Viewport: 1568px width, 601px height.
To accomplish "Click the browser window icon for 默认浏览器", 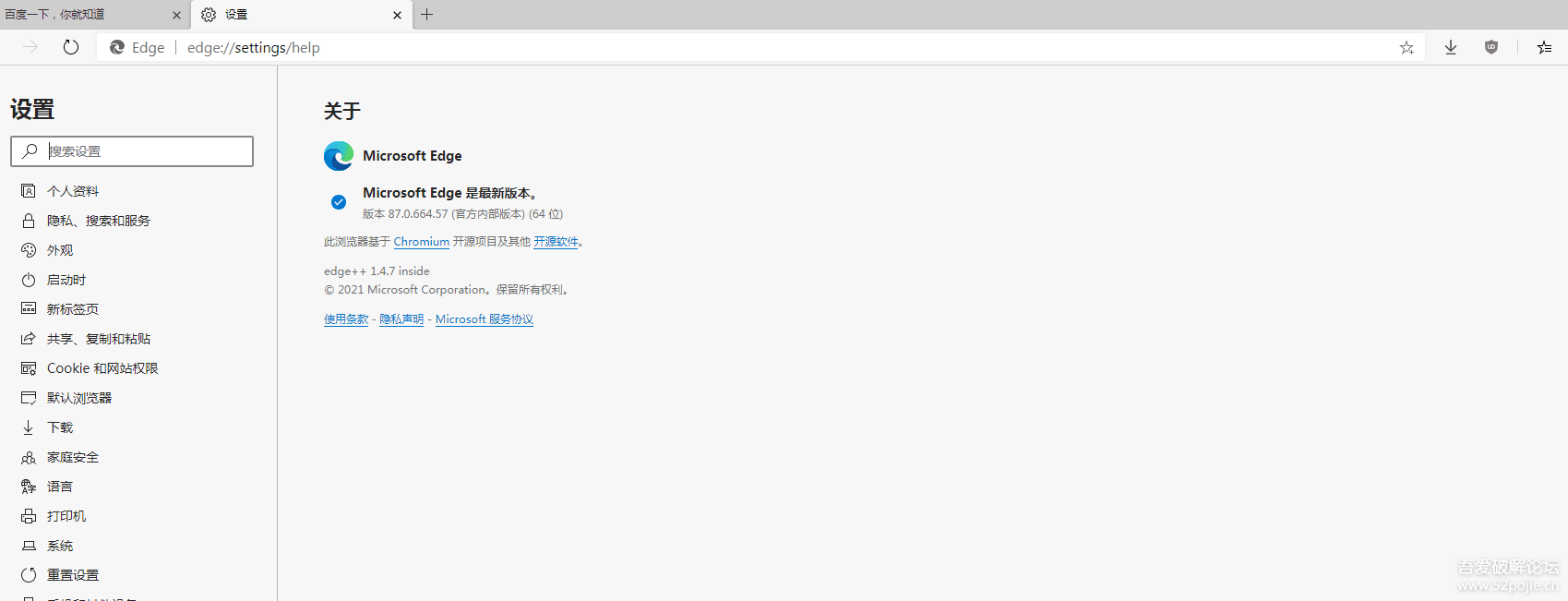I will coord(29,398).
